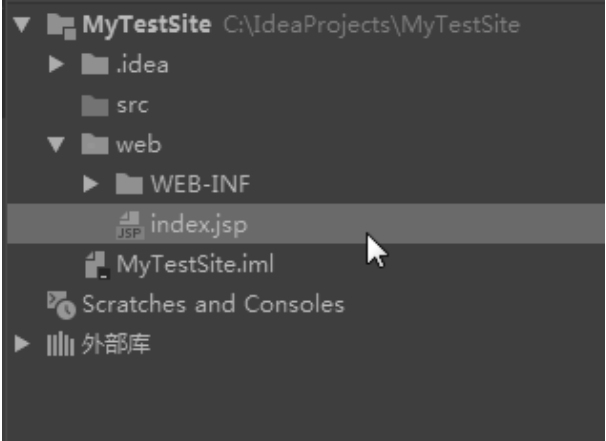The width and height of the screenshot is (606, 441).
Task: Click the .idea folder icon
Action: [94, 66]
